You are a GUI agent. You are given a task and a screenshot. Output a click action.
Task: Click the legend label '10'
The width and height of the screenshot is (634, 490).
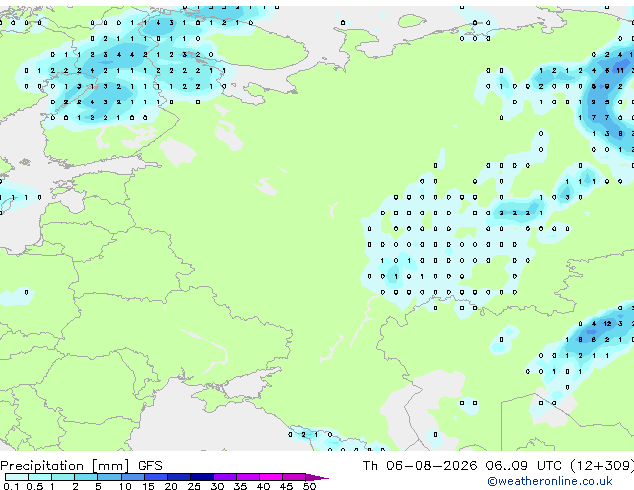coord(125,486)
